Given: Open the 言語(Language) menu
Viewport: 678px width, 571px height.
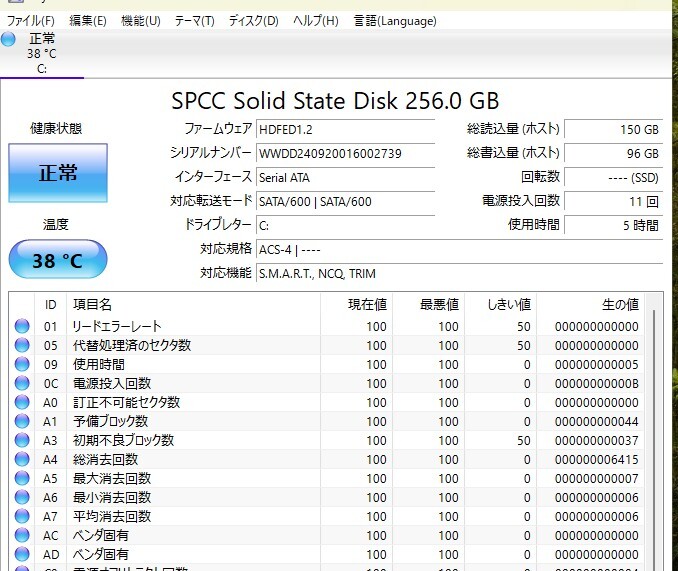Looking at the screenshot, I should pos(395,21).
